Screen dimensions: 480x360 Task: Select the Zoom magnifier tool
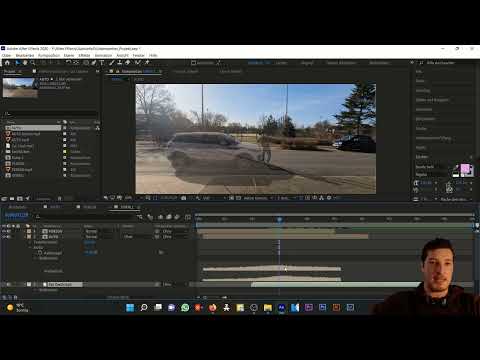pyautogui.click(x=33, y=63)
